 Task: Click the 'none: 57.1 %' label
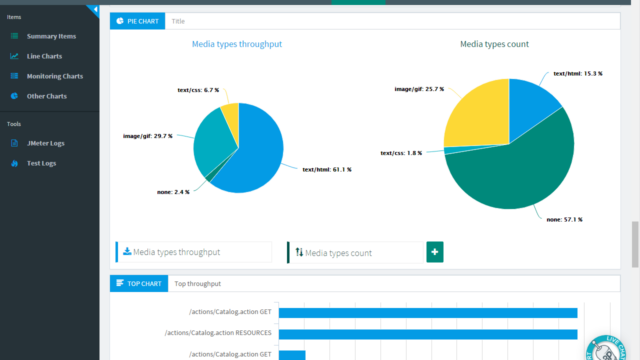tap(564, 220)
